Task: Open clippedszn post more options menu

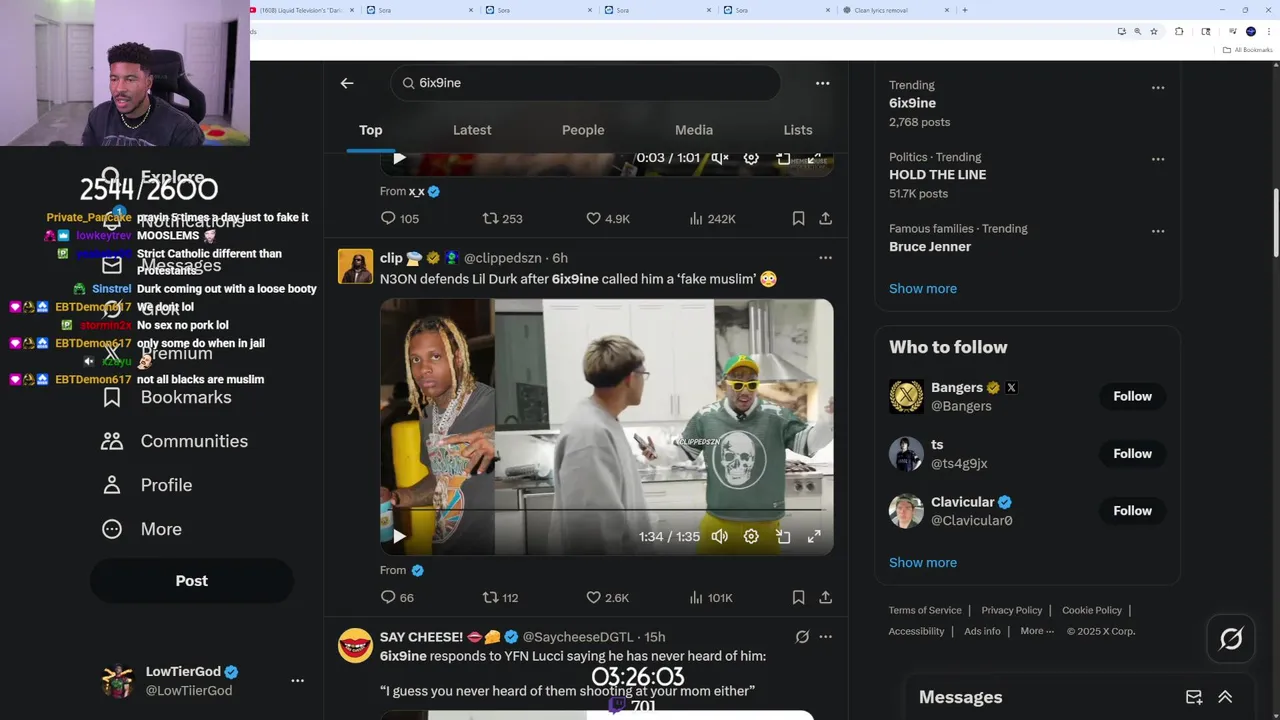Action: click(825, 258)
